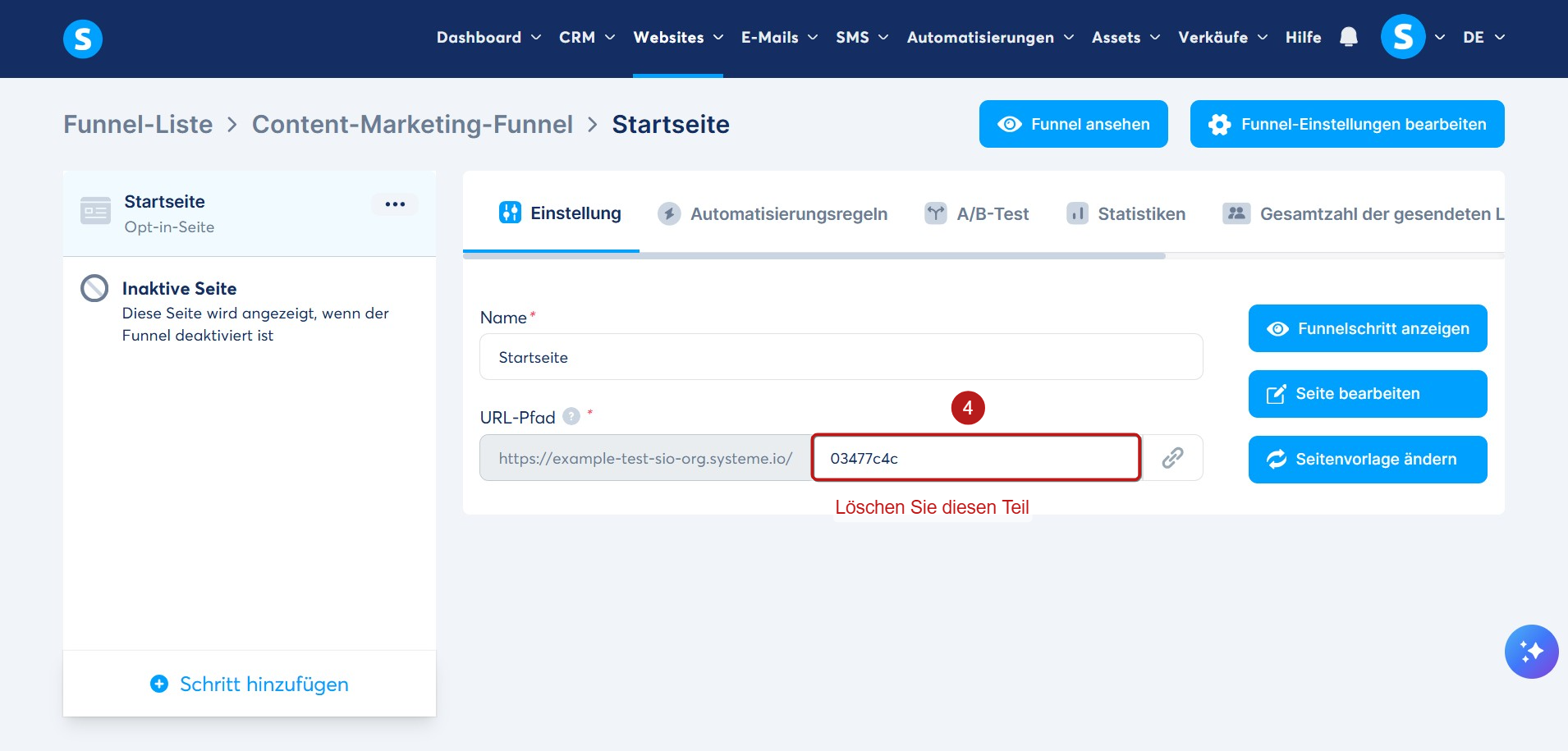Click the systeme.io logo in header
The width and height of the screenshot is (1568, 751).
[x=83, y=39]
